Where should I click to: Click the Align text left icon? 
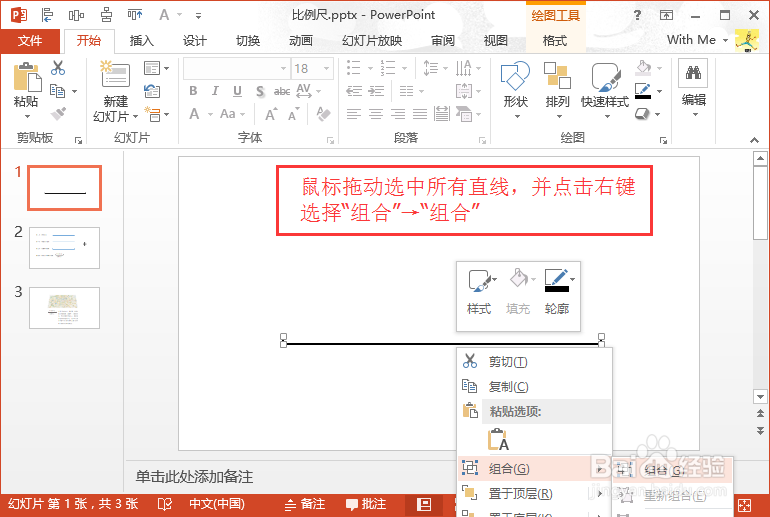354,114
